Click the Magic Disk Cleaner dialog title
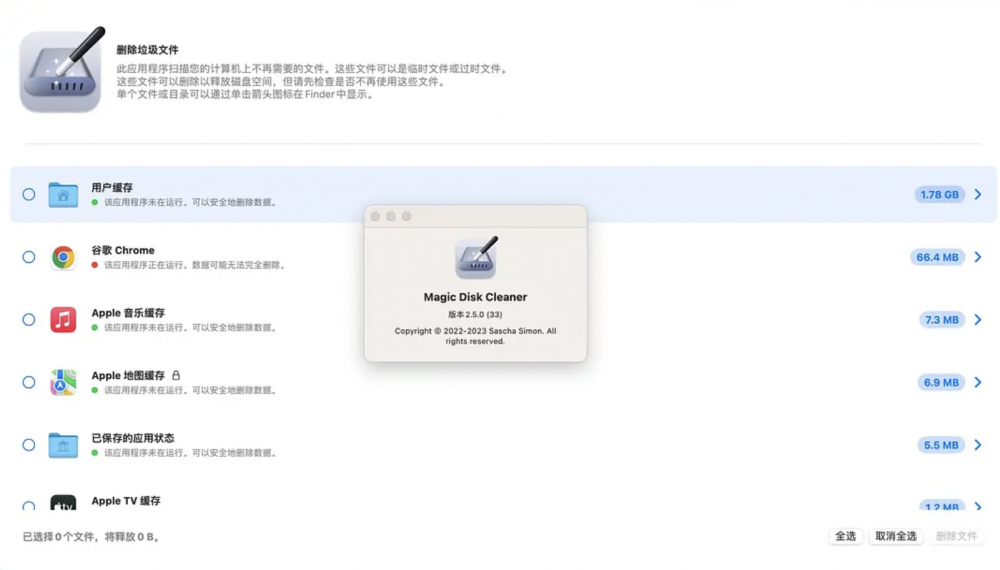The width and height of the screenshot is (1000, 570). tap(476, 297)
